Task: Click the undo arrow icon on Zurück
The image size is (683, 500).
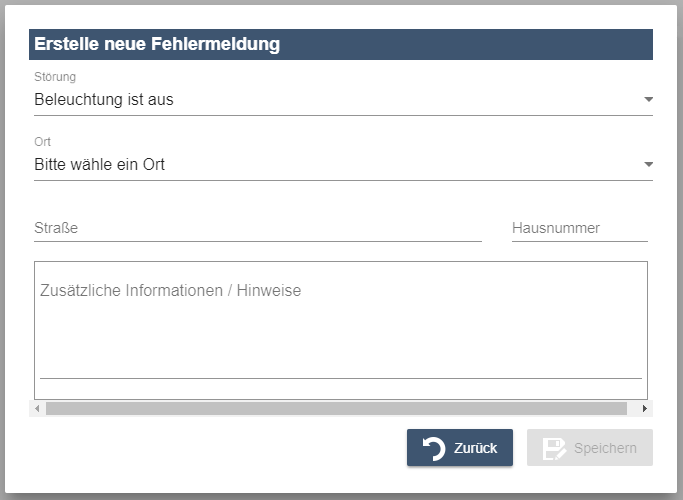Action: (x=434, y=448)
